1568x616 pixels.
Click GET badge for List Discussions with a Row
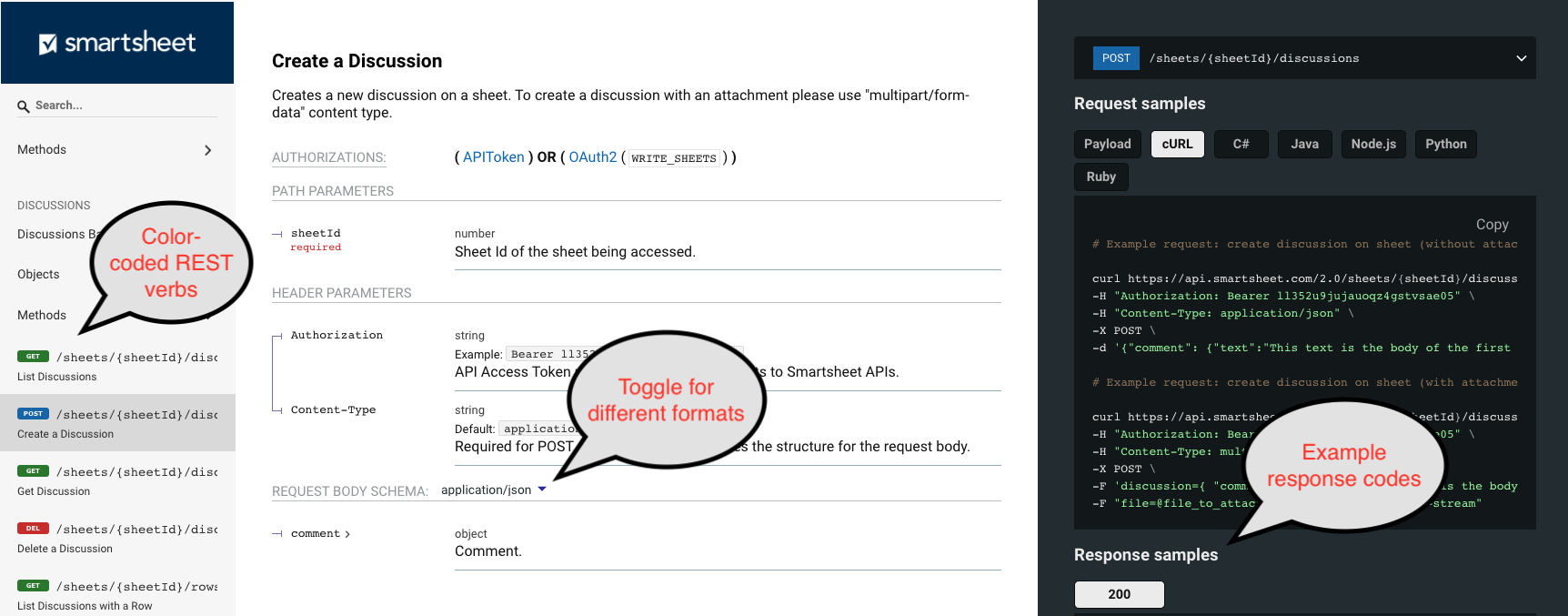click(x=33, y=586)
